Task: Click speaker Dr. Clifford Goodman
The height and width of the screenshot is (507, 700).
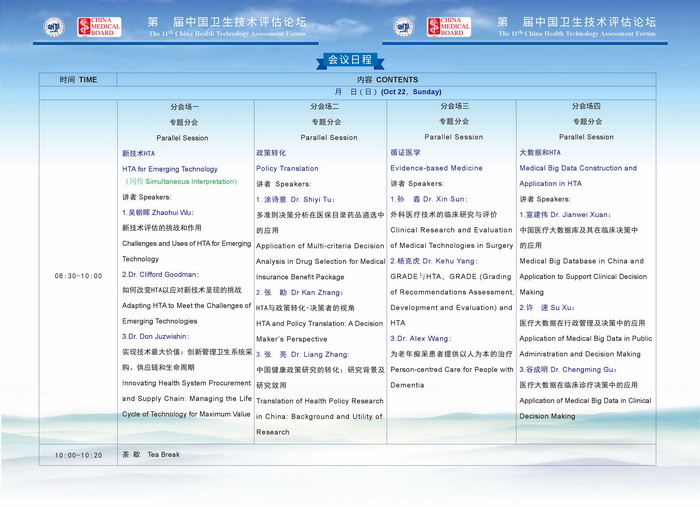Action: coord(163,274)
